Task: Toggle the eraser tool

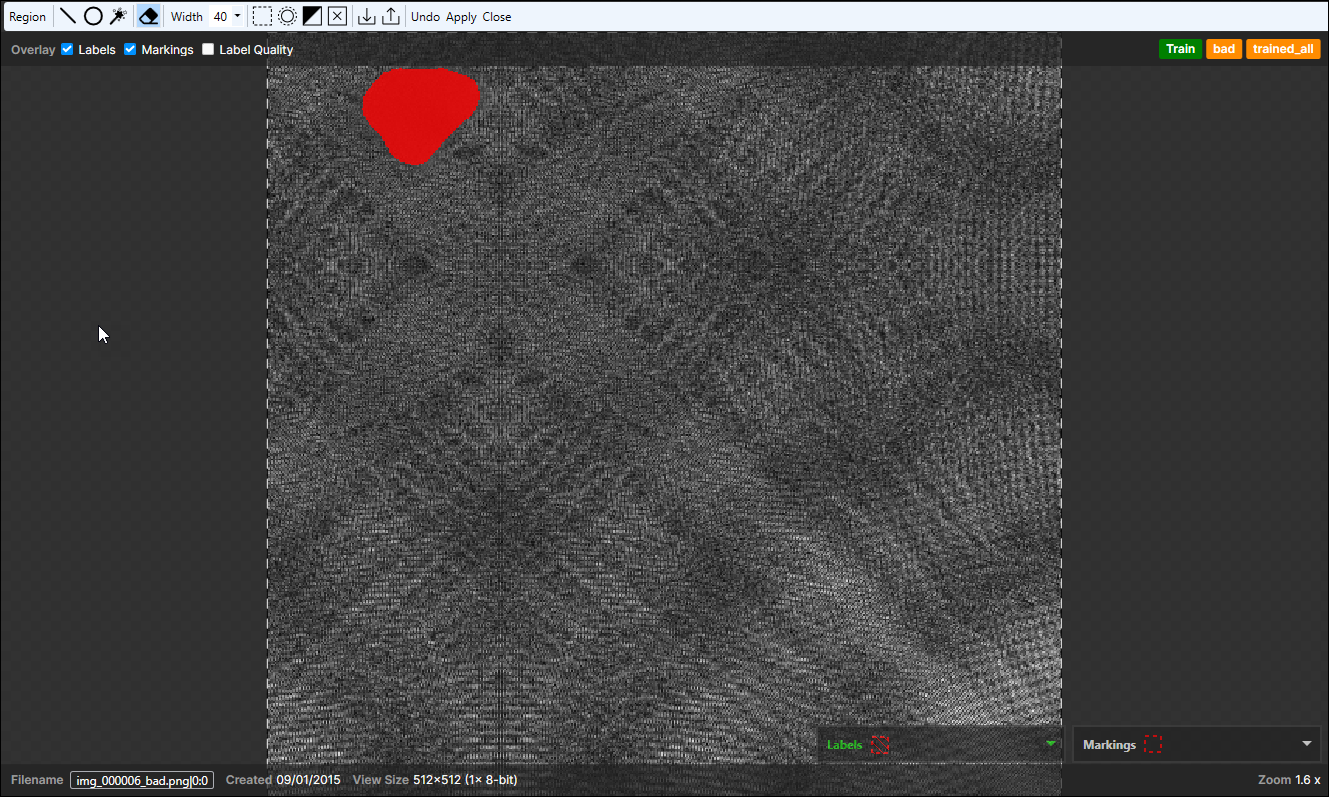Action: pos(148,16)
